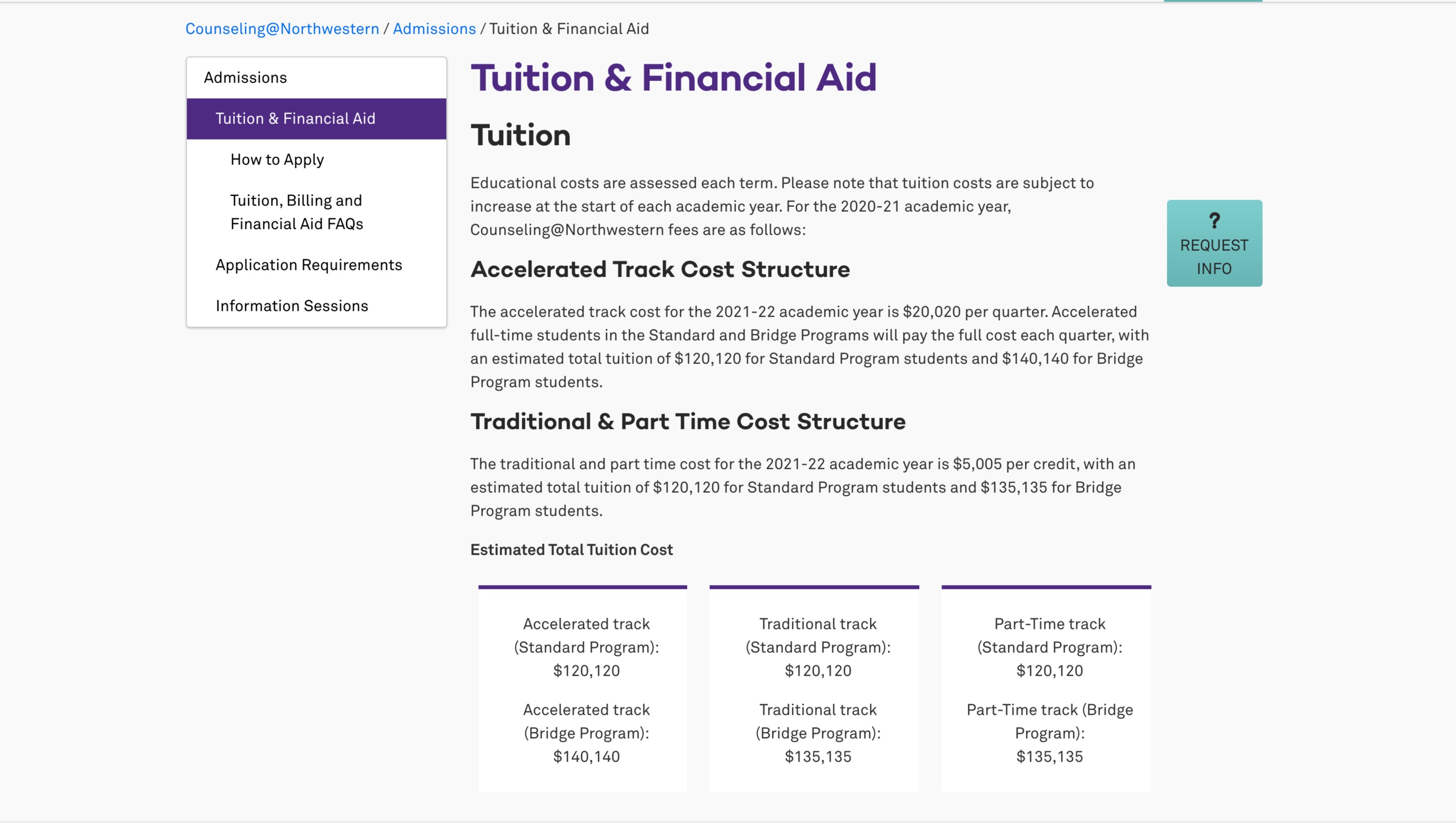Click the question mark icon in Request Info
Image resolution: width=1456 pixels, height=823 pixels.
coord(1214,221)
